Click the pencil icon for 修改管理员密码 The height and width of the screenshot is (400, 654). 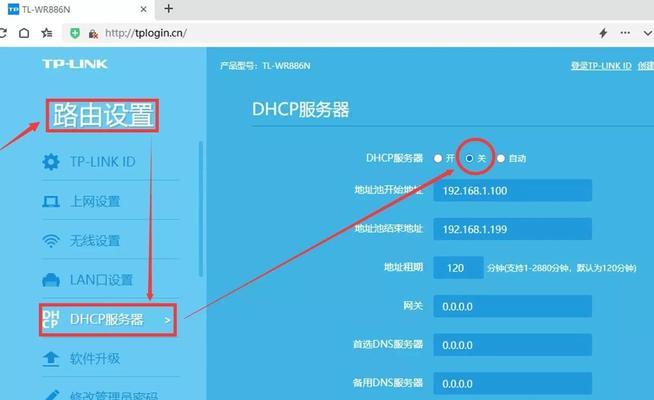click(51, 395)
